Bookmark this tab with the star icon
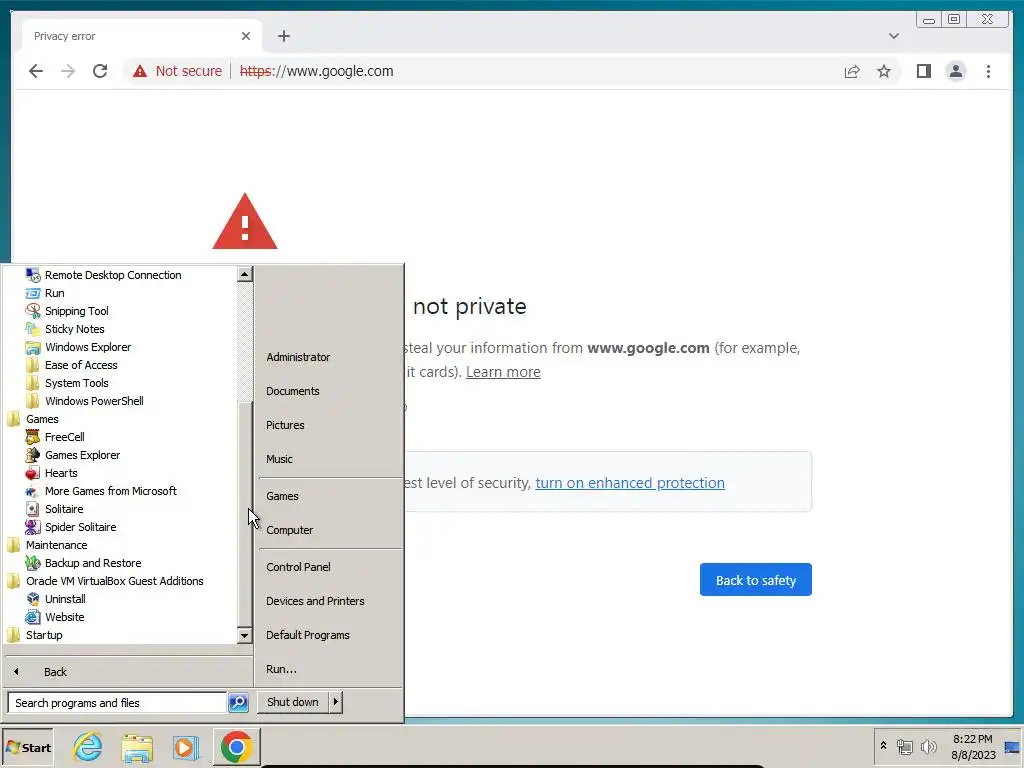Viewport: 1024px width, 768px height. [x=884, y=71]
